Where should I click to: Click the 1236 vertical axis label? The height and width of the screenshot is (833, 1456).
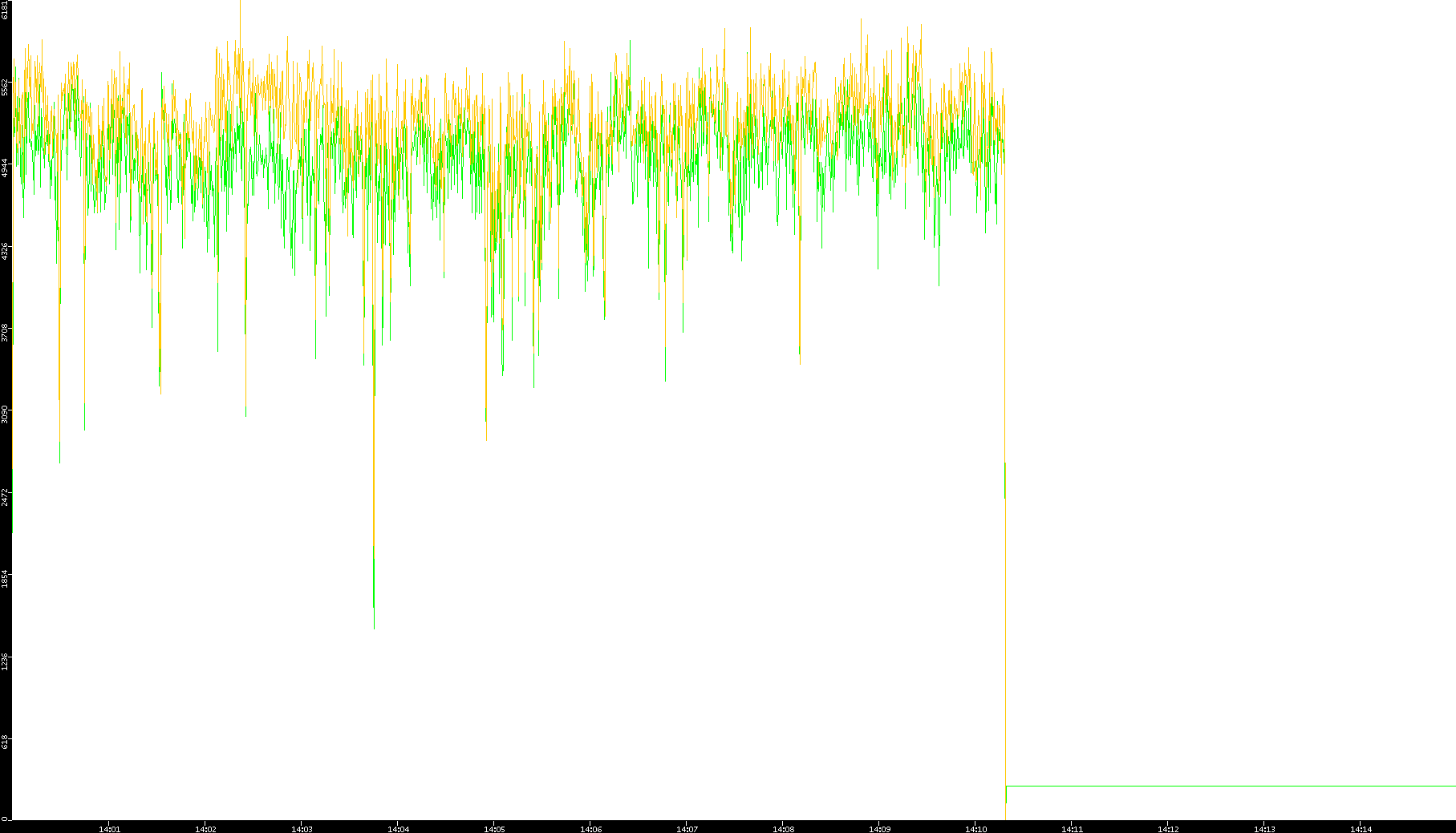(6, 661)
